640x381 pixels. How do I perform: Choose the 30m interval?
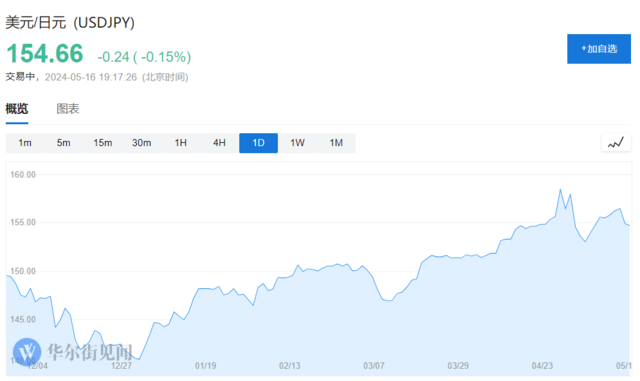(142, 143)
